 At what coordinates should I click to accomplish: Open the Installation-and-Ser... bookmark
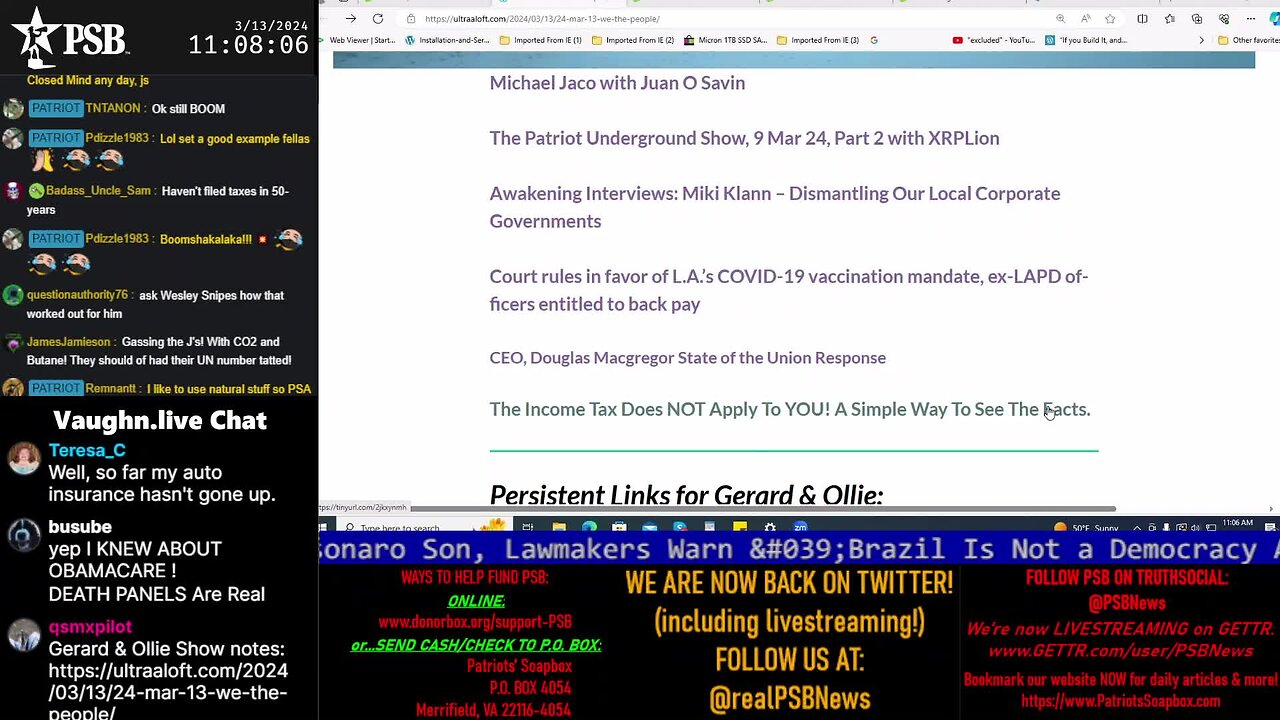[448, 40]
